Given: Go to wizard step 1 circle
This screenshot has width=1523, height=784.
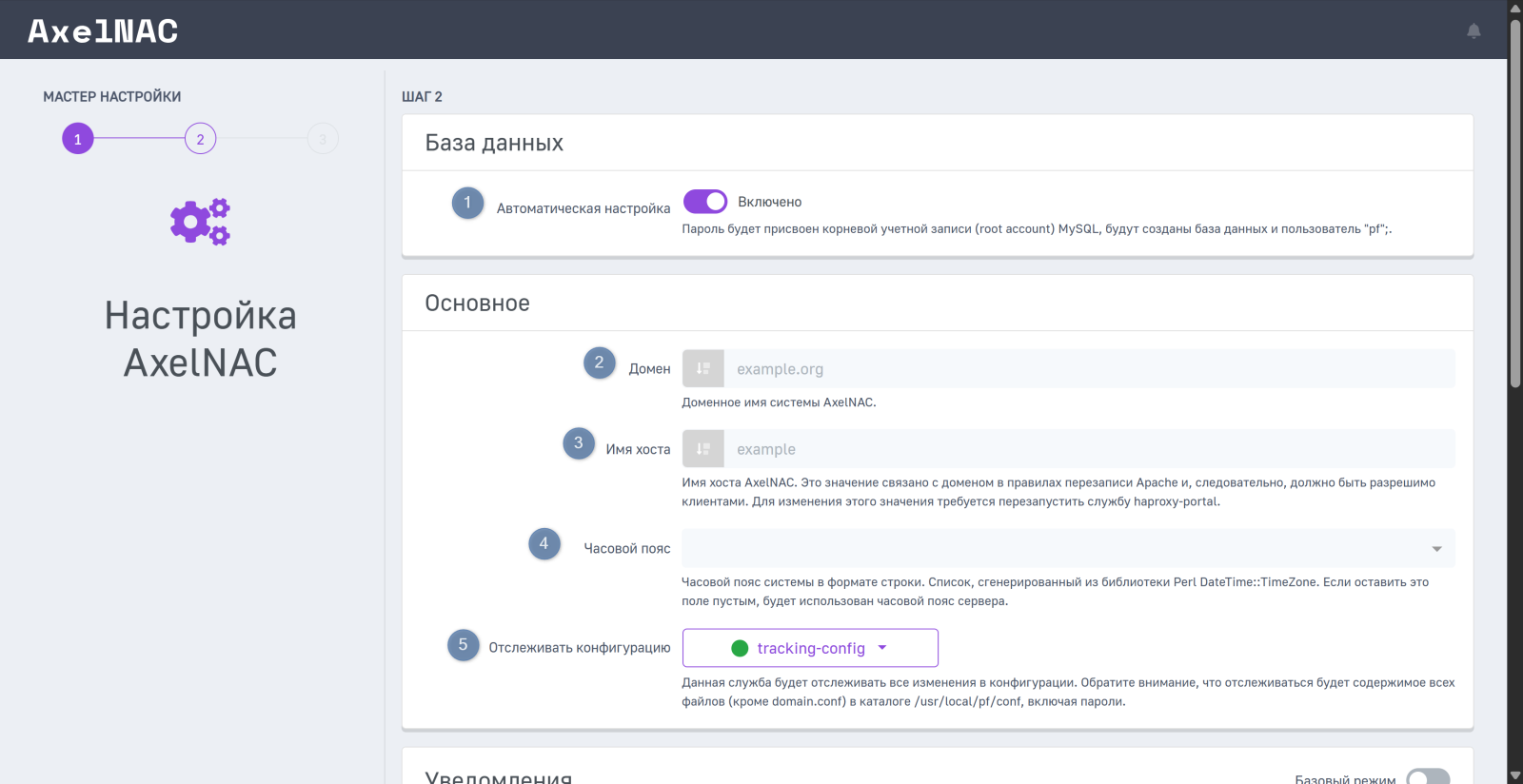Looking at the screenshot, I should [x=78, y=139].
